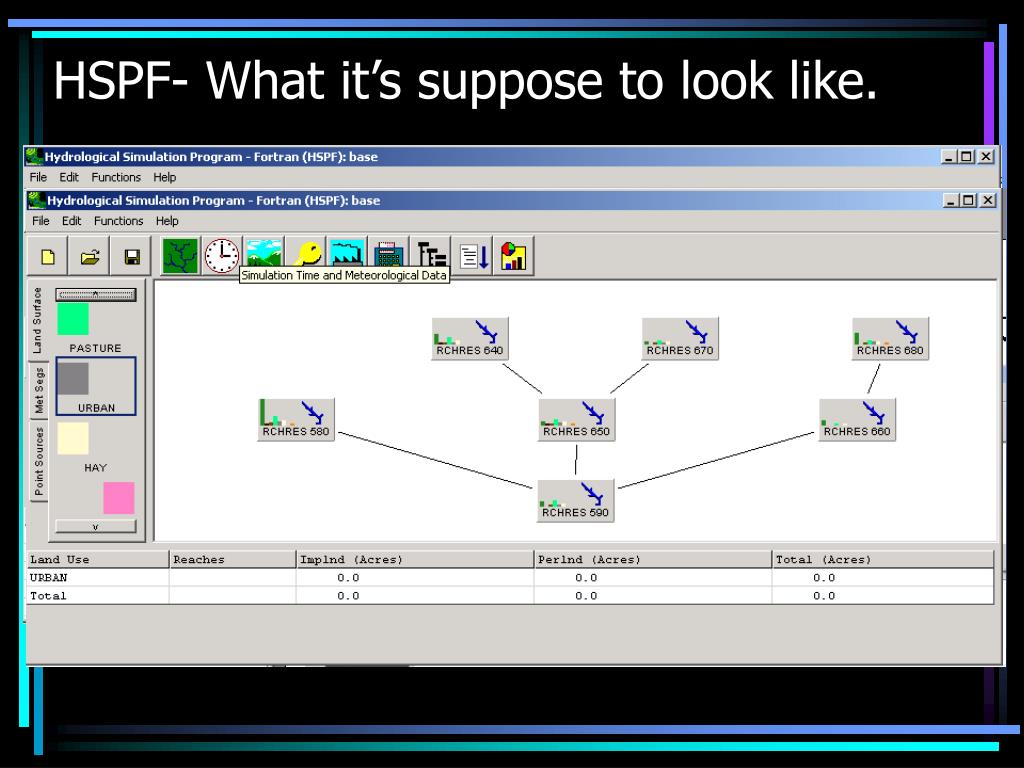The image size is (1024, 768).
Task: Open Functions menu in the front window
Action: [x=118, y=221]
